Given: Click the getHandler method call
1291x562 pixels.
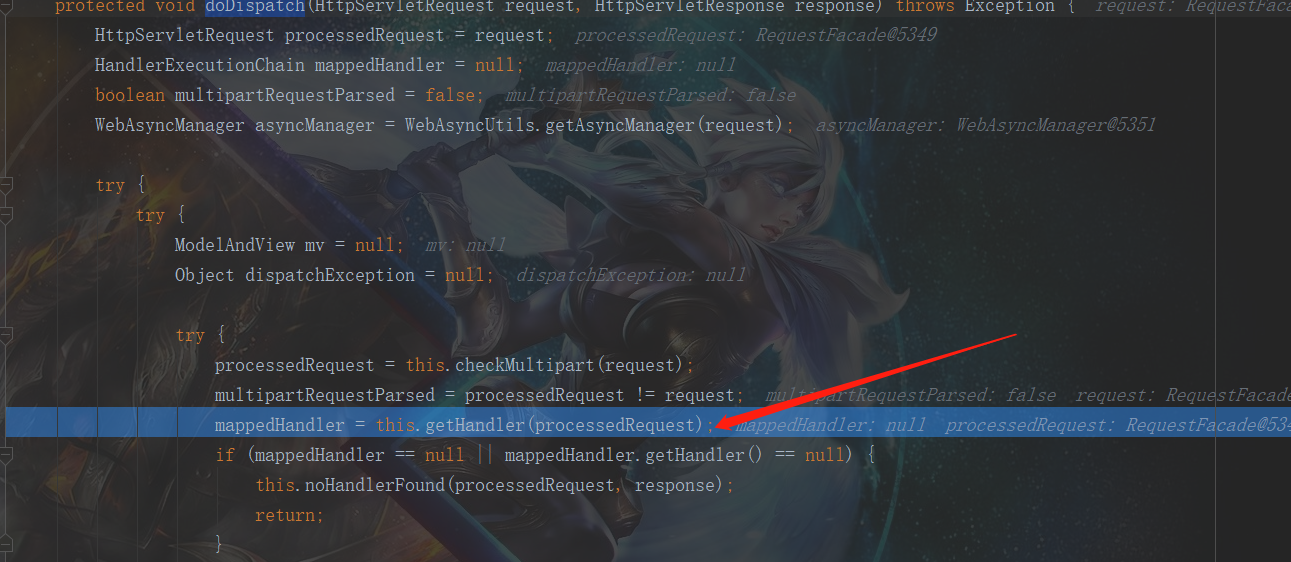Looking at the screenshot, I should click(x=475, y=425).
